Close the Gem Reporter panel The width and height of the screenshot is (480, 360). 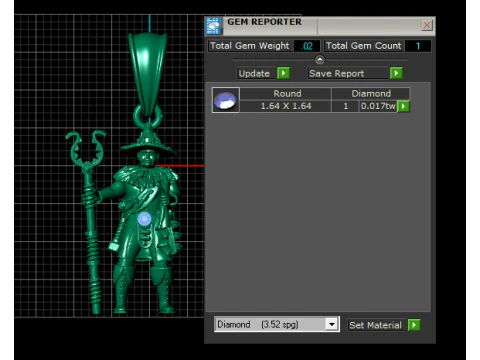coord(427,25)
